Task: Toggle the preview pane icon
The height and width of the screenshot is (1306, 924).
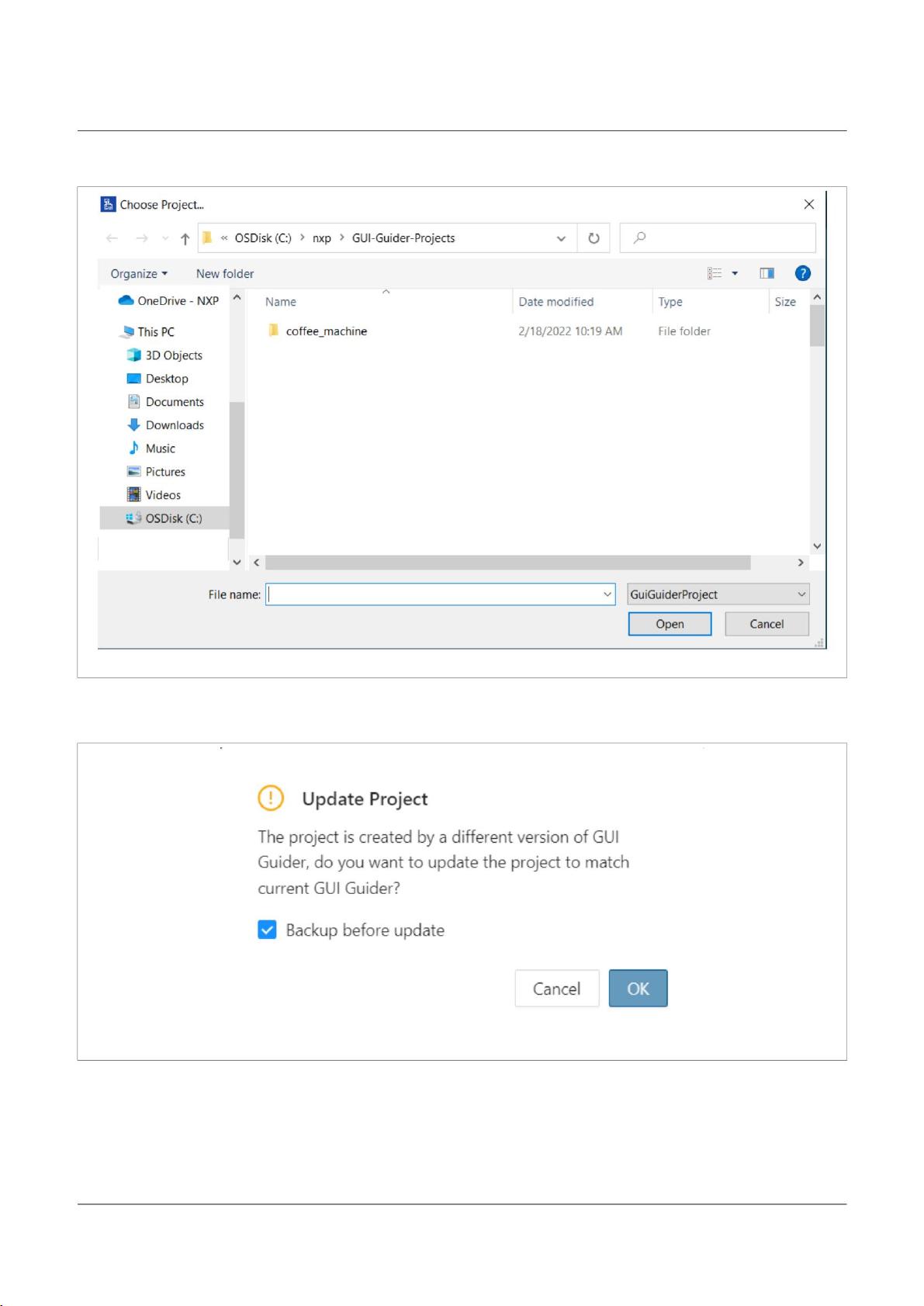Action: coord(767,273)
